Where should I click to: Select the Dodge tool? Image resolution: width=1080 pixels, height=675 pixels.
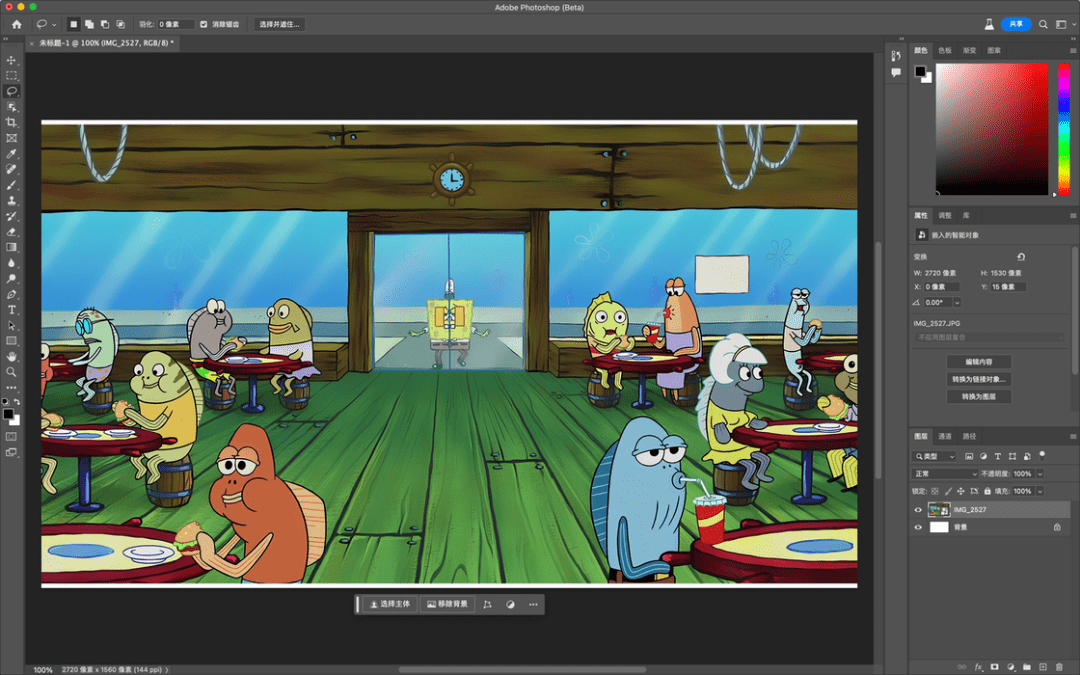[x=12, y=279]
